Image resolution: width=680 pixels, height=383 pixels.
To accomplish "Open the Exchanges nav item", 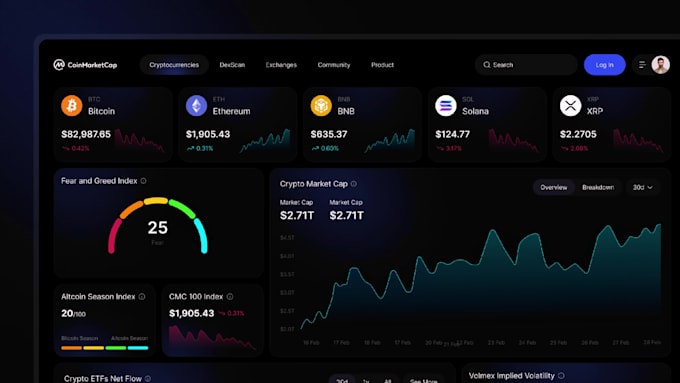I will coord(281,65).
